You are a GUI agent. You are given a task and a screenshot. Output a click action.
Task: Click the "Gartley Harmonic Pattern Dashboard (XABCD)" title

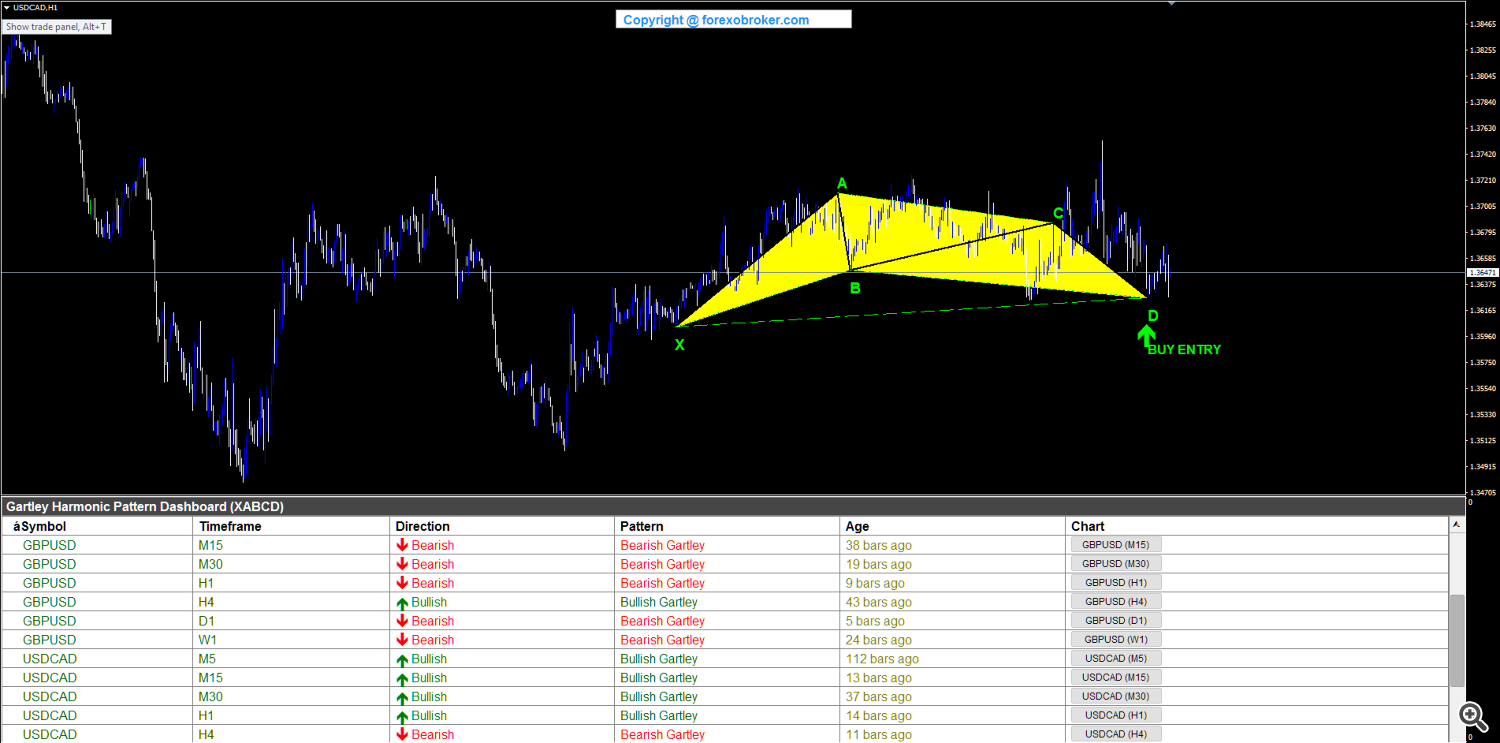(x=145, y=507)
